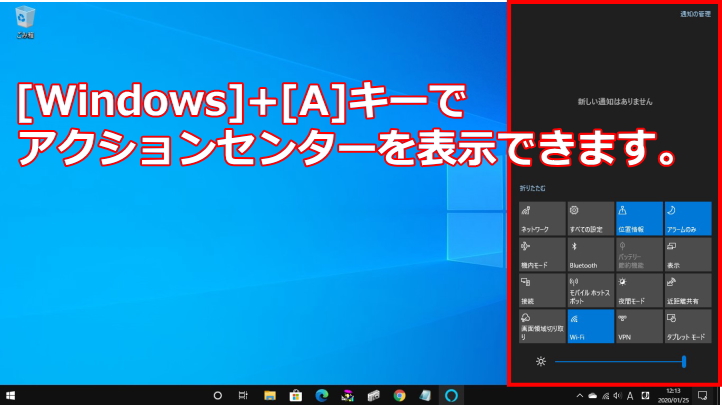Open the VPN quick action tile
Screen dimensions: 722x405
pyautogui.click(x=638, y=326)
